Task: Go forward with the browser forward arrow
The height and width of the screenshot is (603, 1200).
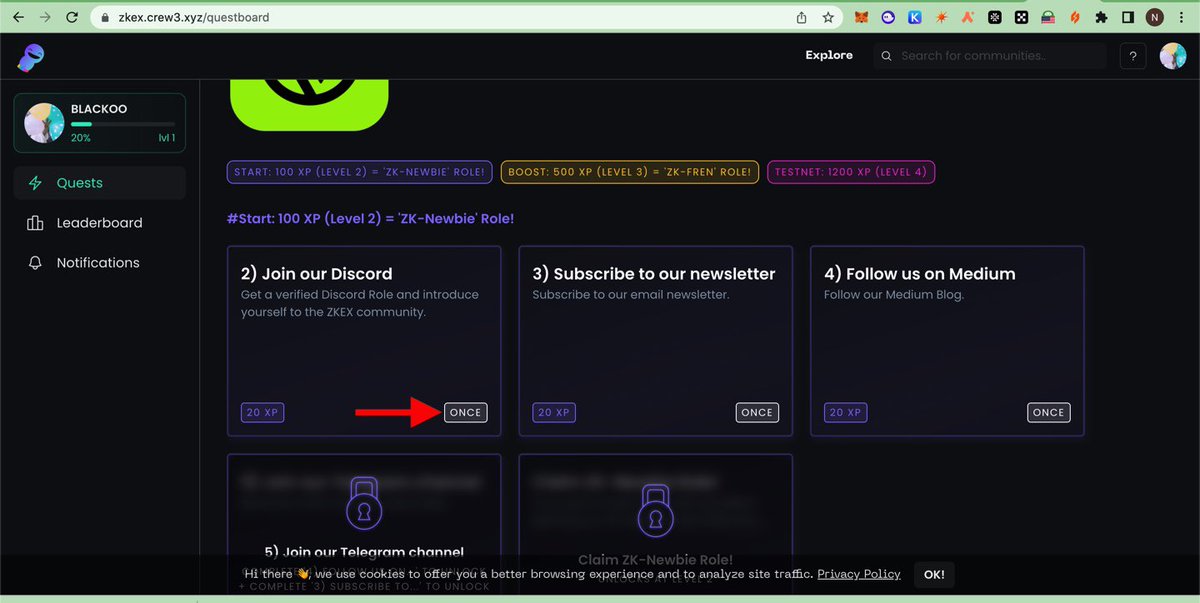Action: click(43, 17)
